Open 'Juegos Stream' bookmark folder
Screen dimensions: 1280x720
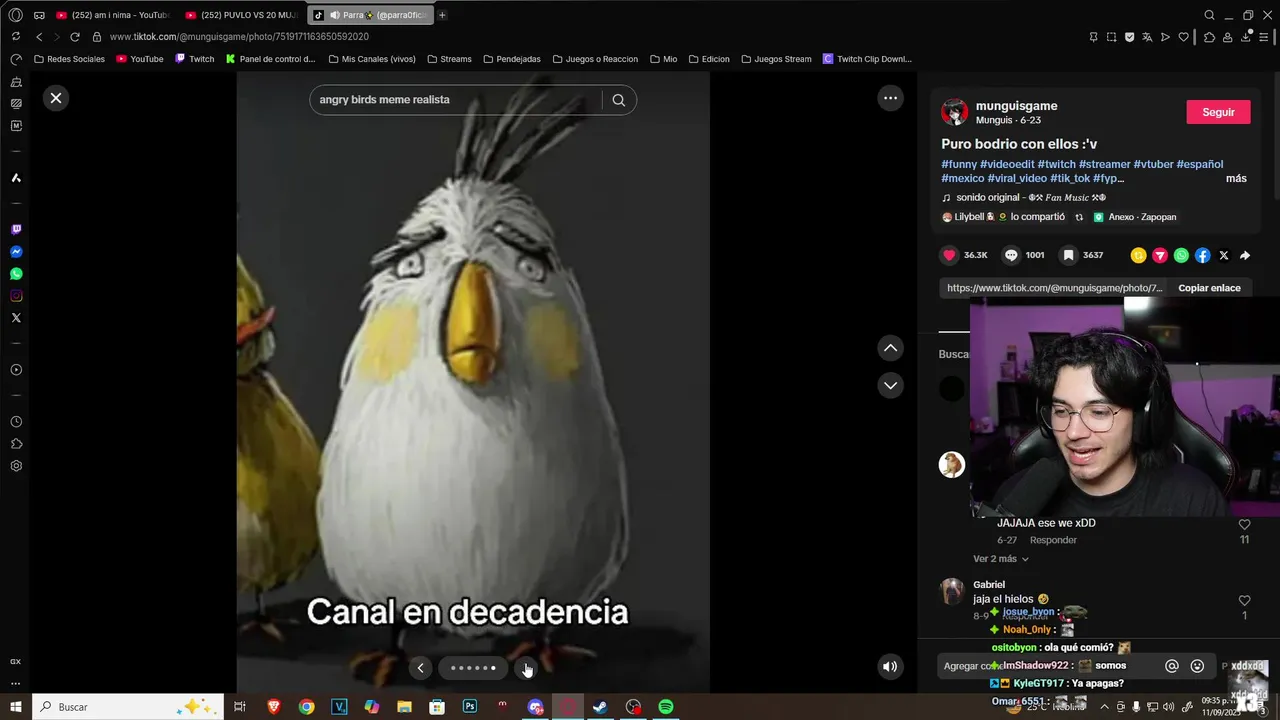(776, 59)
